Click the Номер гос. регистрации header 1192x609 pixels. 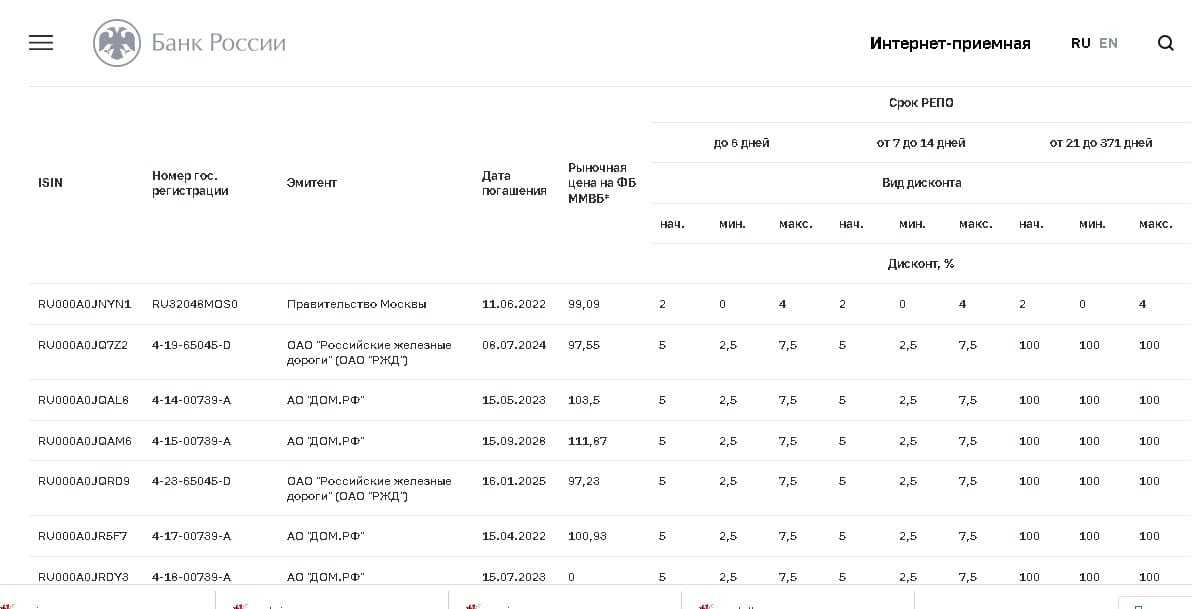(190, 183)
